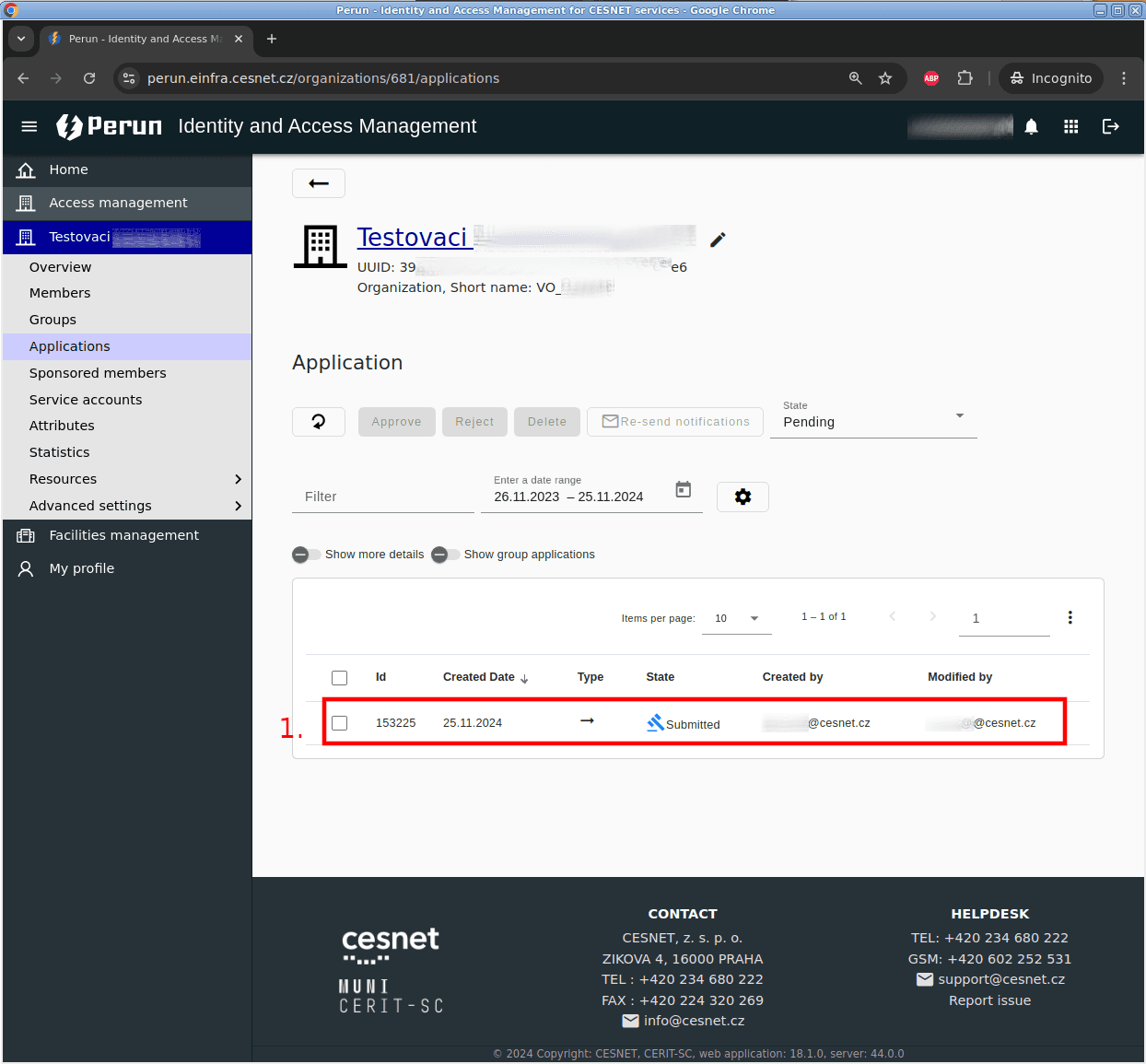Click info@cesnet.cz email link
Screen dimensions: 1146x1064
click(694, 1021)
